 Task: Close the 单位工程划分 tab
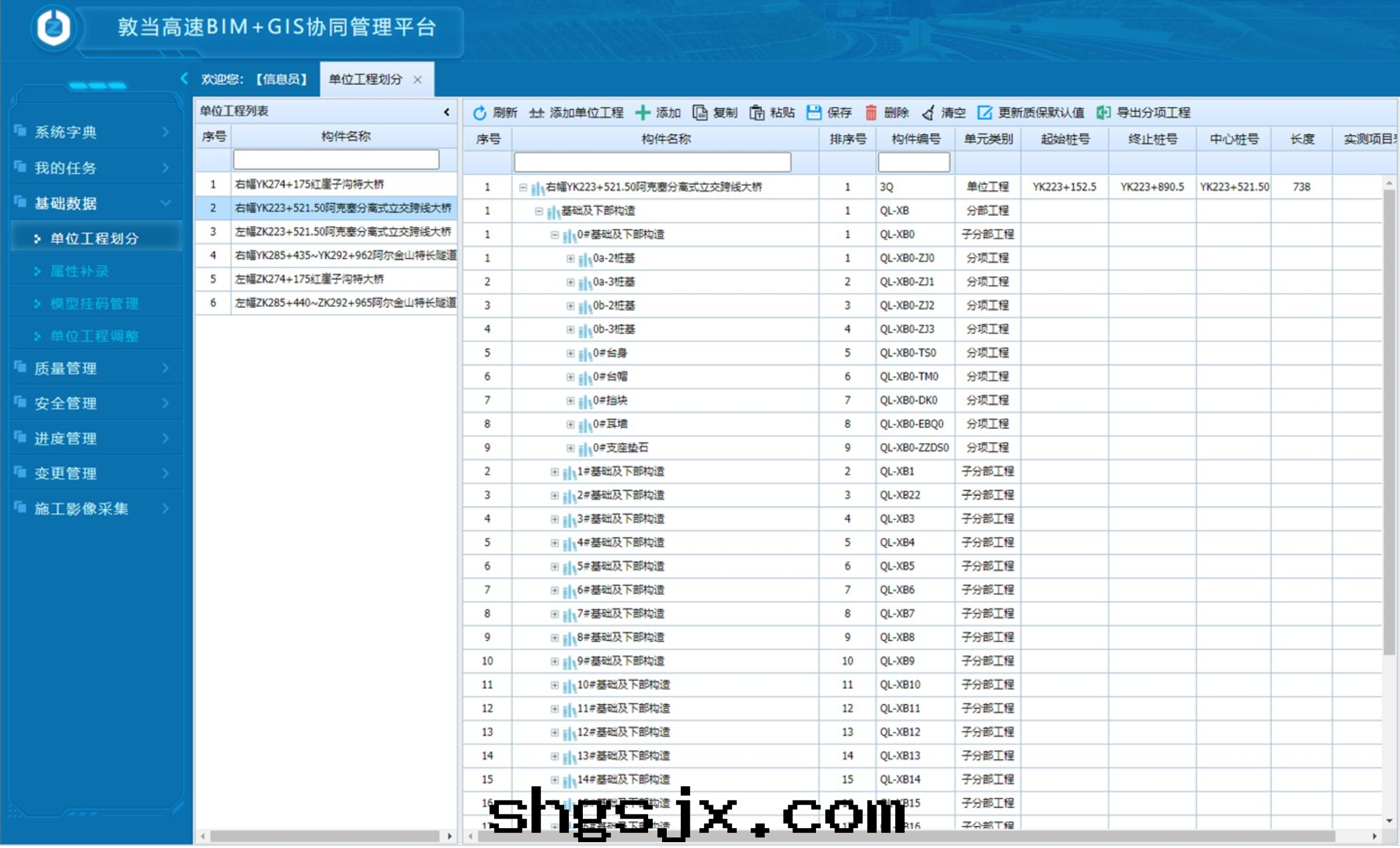click(417, 80)
